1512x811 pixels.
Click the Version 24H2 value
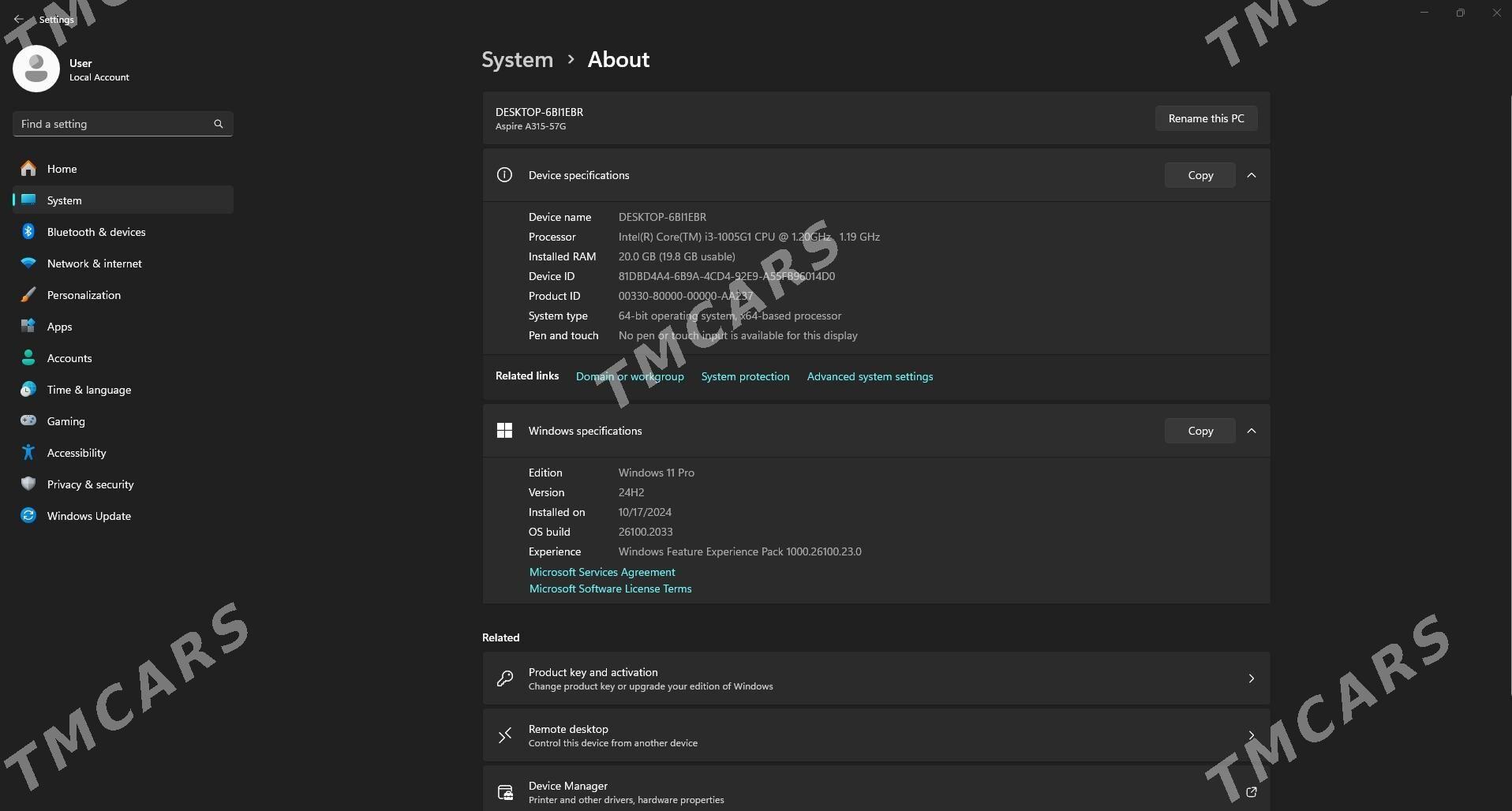(631, 492)
